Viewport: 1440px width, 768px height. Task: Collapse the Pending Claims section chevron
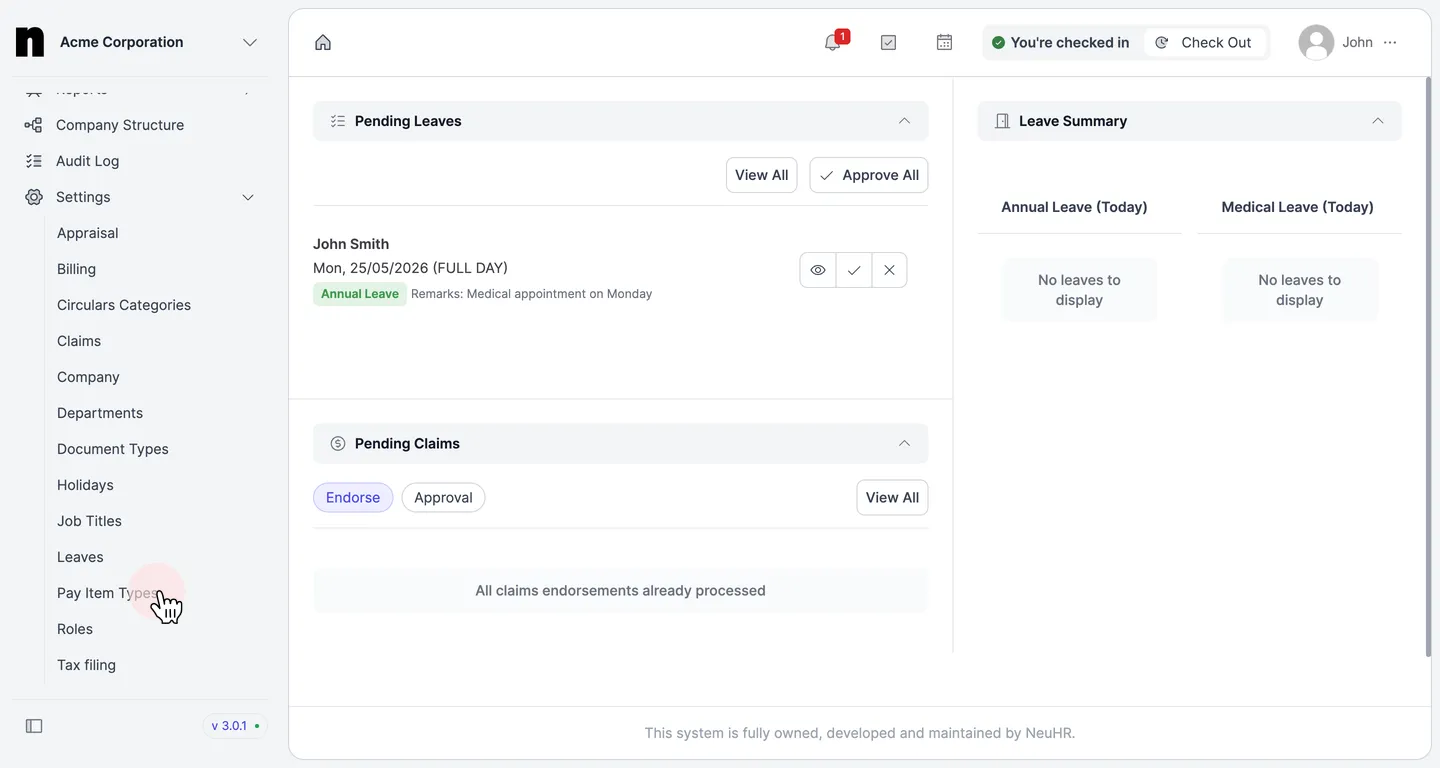pyautogui.click(x=904, y=443)
